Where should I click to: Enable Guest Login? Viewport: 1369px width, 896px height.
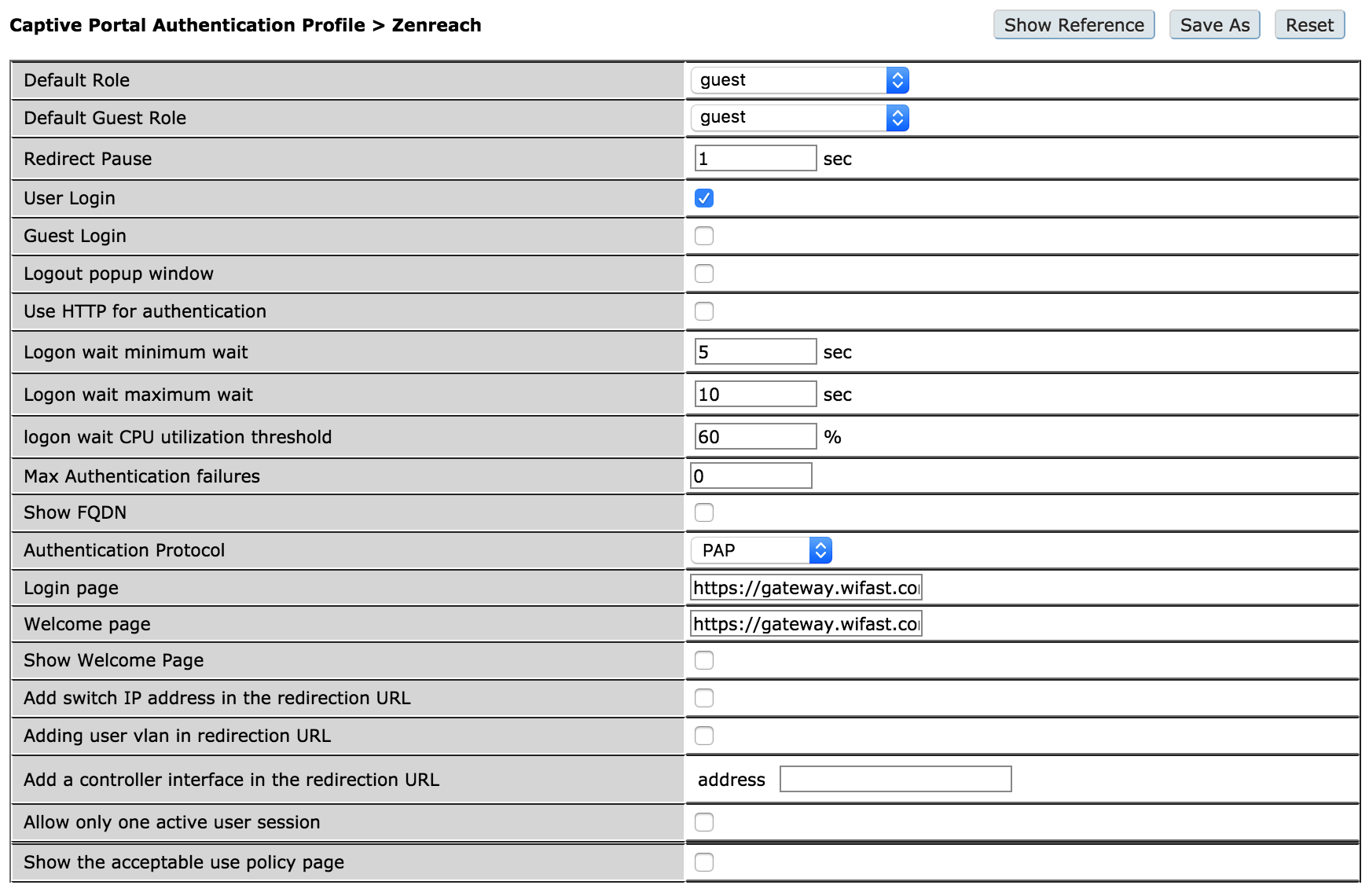point(703,235)
